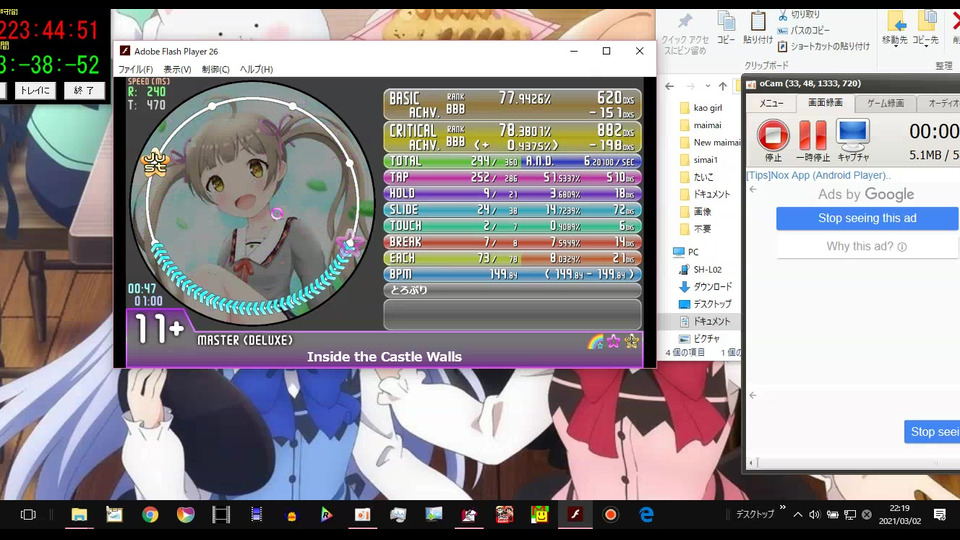Select PC in Explorer navigation pane

point(686,252)
